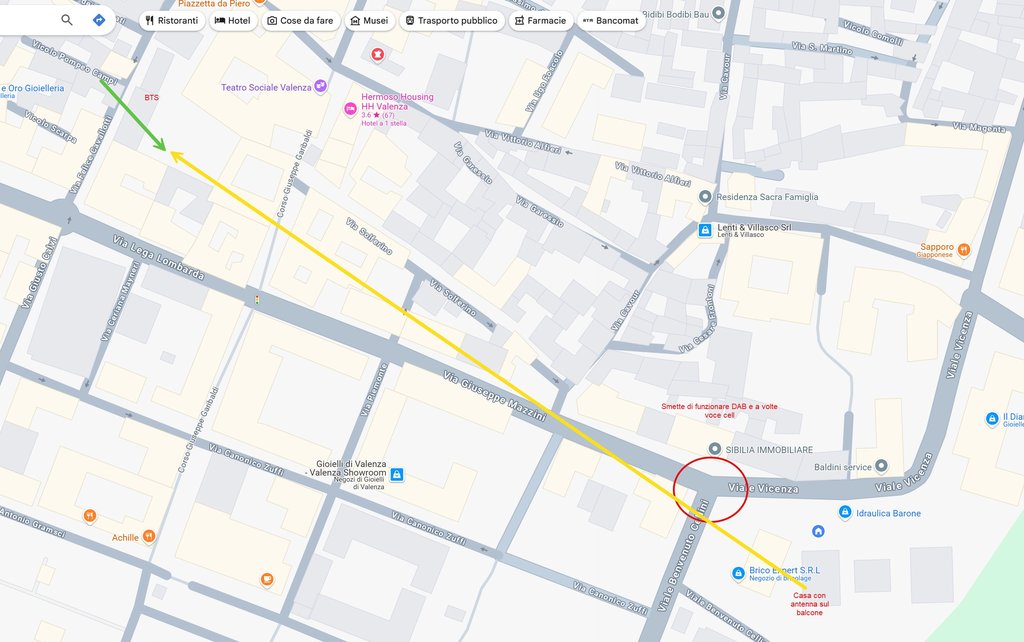The width and height of the screenshot is (1024, 642).
Task: Filter by Trasporto pubblico
Action: (451, 21)
